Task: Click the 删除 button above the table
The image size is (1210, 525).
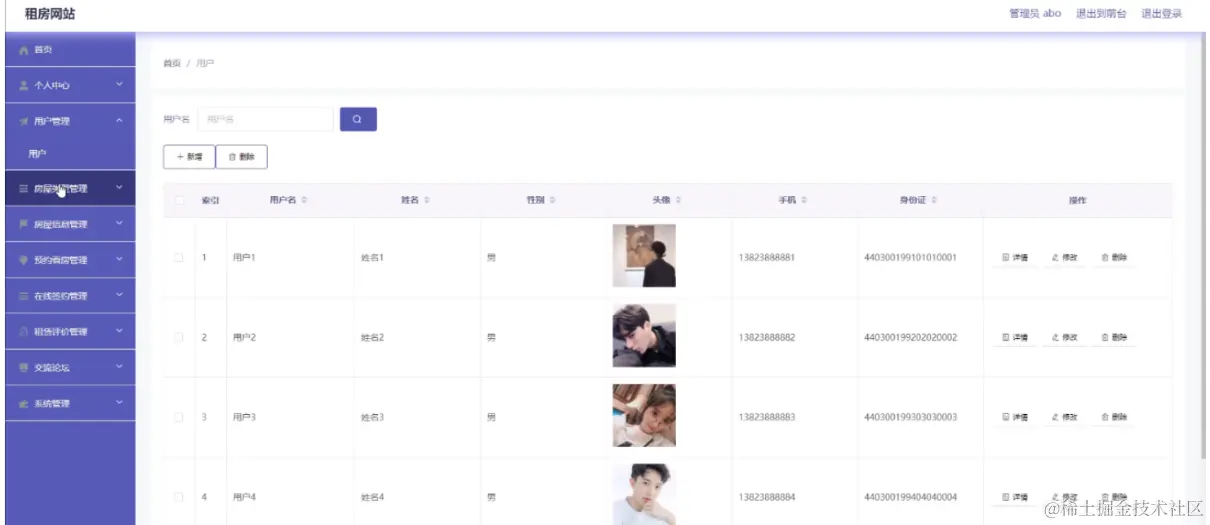Action: click(x=241, y=157)
